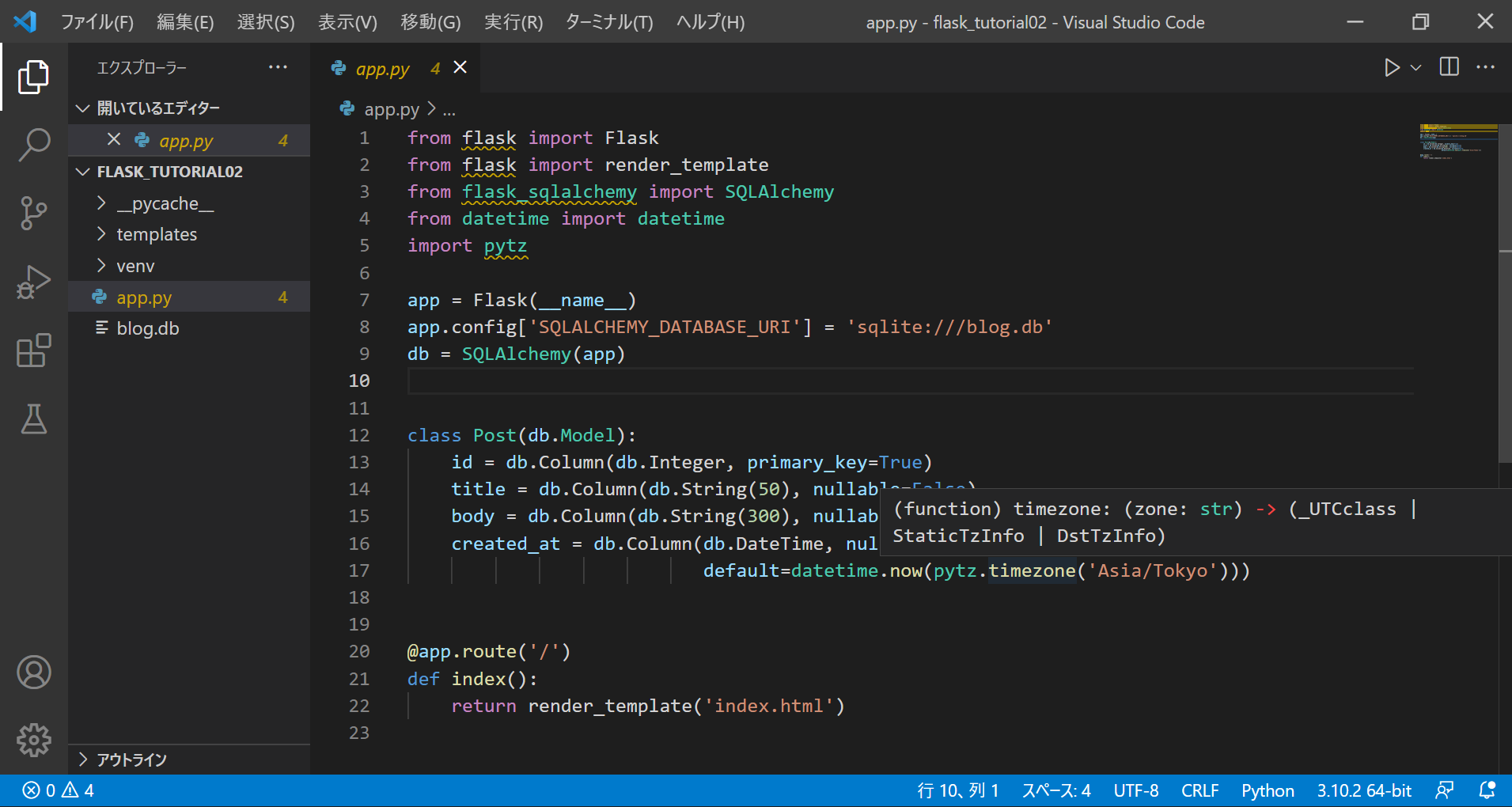
Task: Select language mode Python in status bar
Action: 1268,790
